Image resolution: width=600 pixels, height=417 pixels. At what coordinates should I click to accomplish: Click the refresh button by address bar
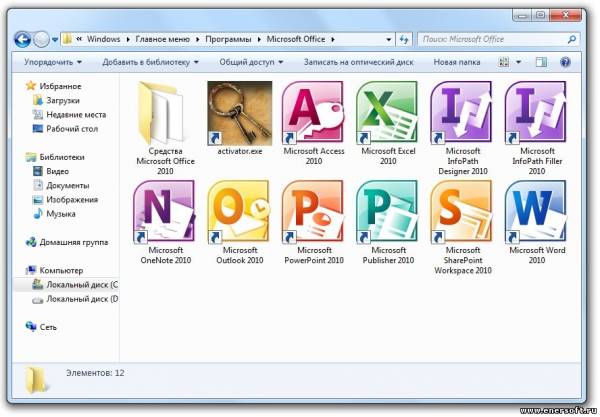[x=404, y=39]
